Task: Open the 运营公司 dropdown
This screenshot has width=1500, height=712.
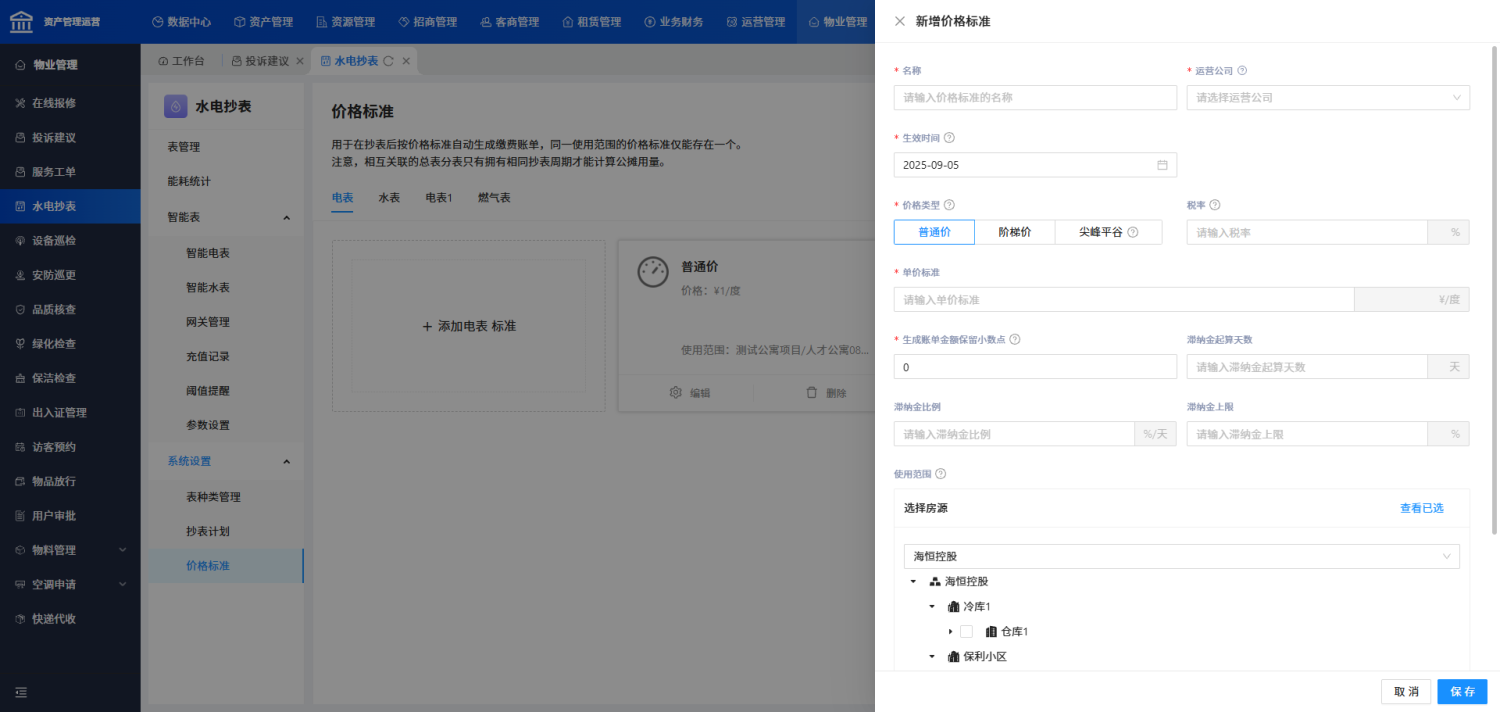Action: coord(1328,98)
